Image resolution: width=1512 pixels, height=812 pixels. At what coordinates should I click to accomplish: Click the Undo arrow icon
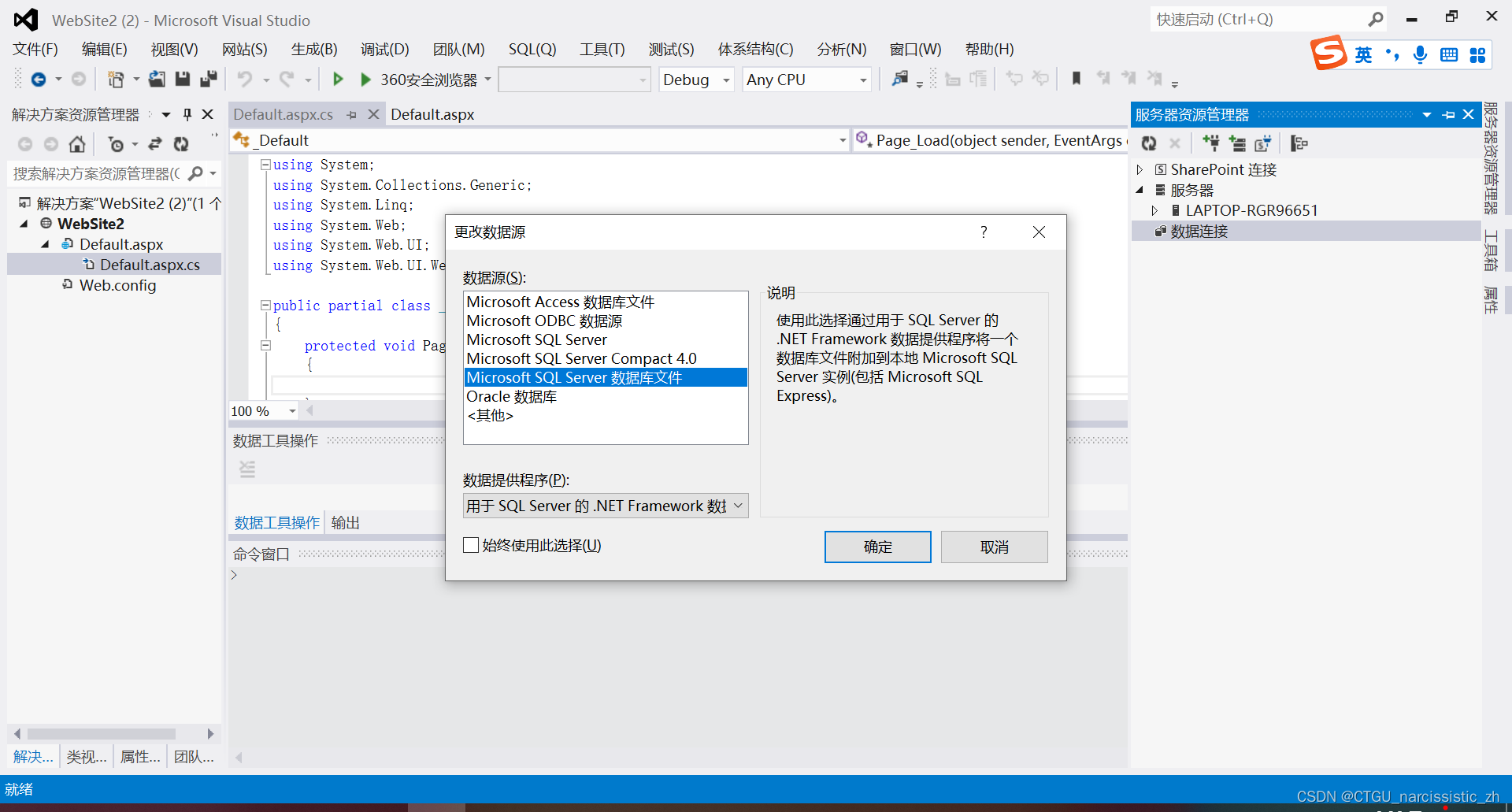coord(245,79)
